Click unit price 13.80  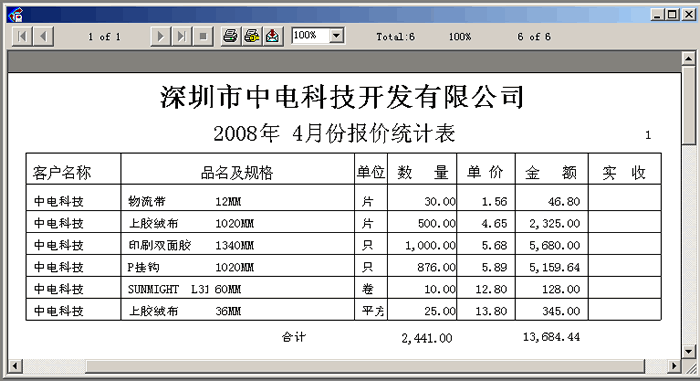(x=491, y=311)
